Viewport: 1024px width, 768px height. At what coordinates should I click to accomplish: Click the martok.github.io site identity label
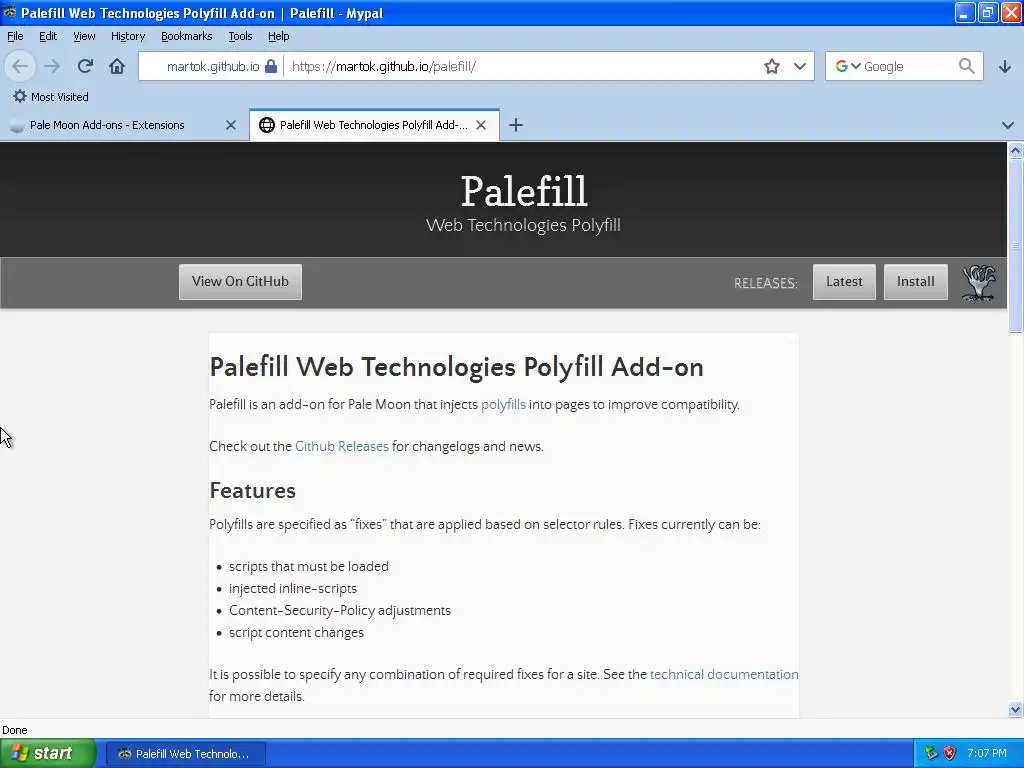tap(213, 66)
